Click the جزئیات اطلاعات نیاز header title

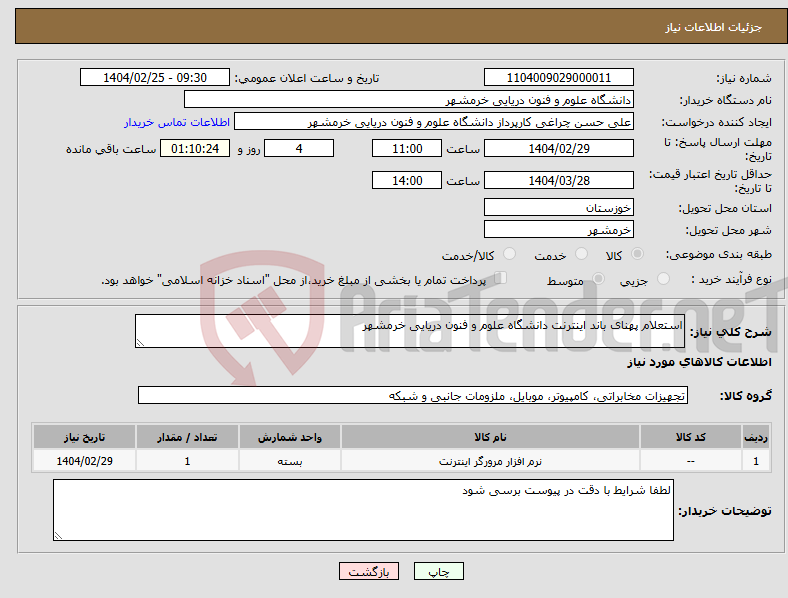click(x=713, y=27)
